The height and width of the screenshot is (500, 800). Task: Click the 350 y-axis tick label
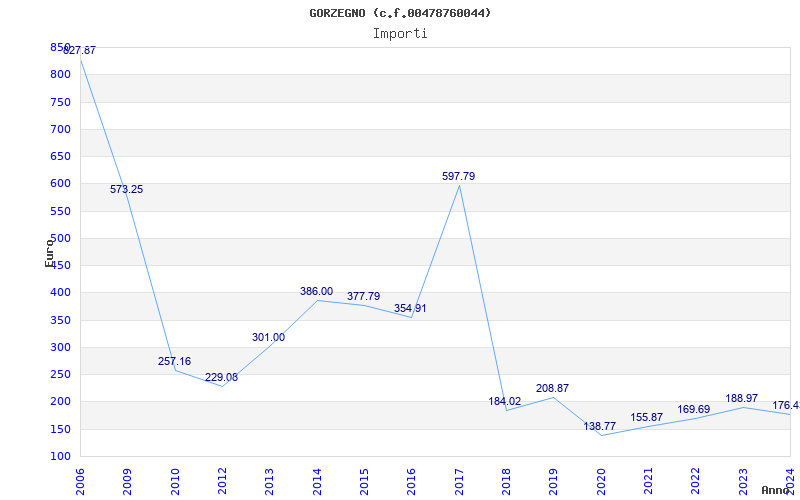coord(60,320)
